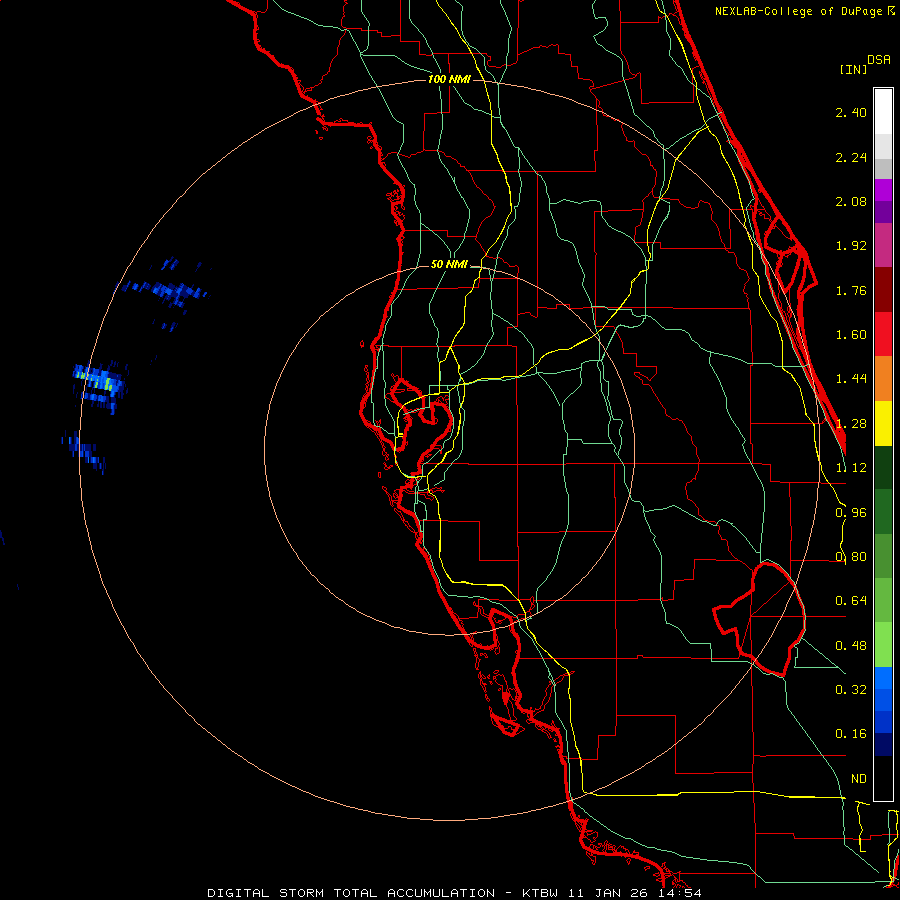Pick the navy swatch just above ND
Viewport: 900px width, 900px height.
coord(883,744)
